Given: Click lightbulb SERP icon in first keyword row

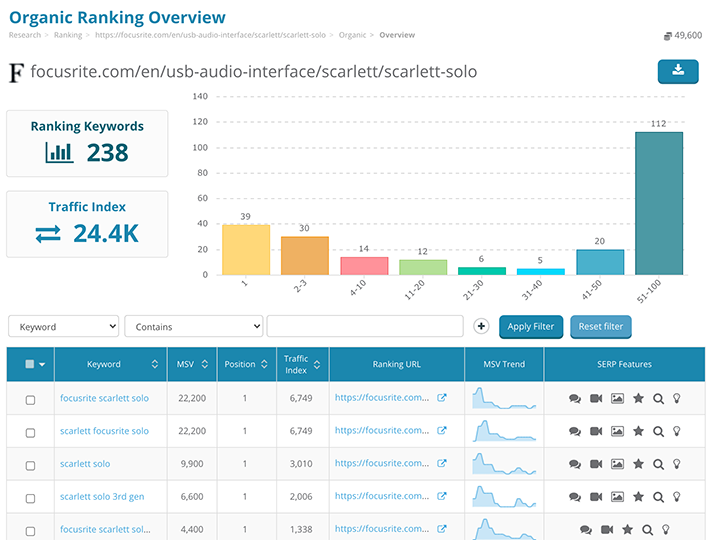Looking at the screenshot, I should pos(676,398).
